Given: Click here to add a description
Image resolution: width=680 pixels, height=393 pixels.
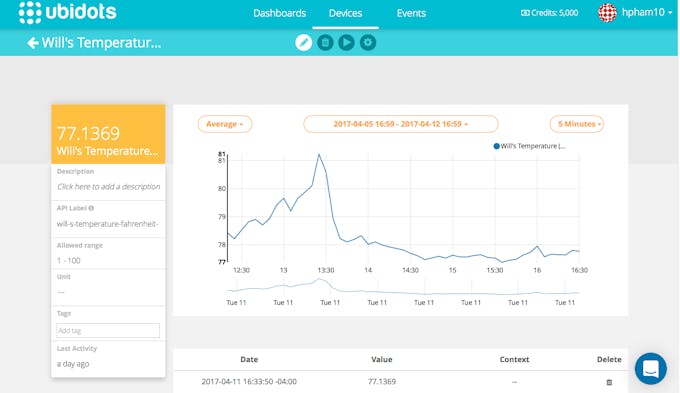Looking at the screenshot, I should pos(109,187).
